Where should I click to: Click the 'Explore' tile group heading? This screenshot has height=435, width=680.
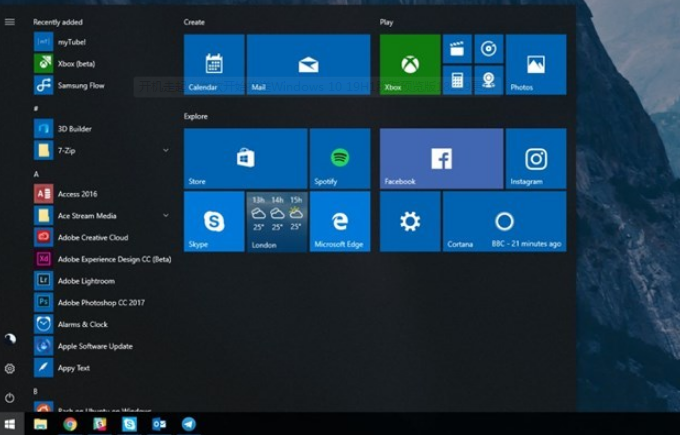(196, 116)
